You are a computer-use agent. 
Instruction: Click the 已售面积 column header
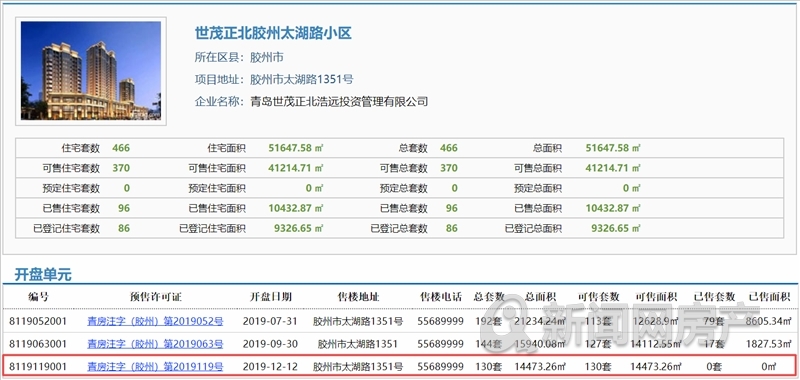click(x=769, y=297)
